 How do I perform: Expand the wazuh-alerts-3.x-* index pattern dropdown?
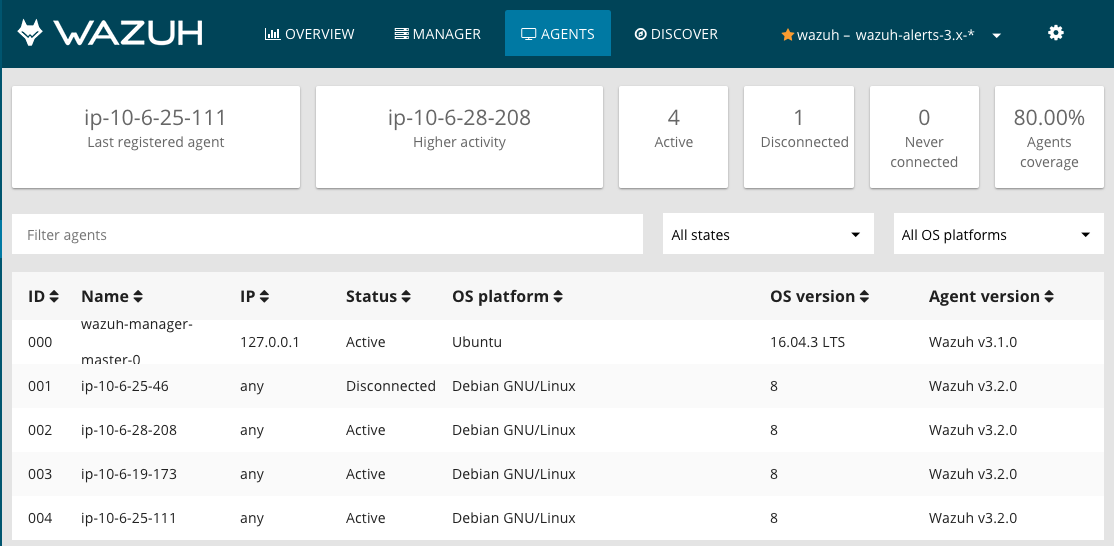click(x=996, y=36)
